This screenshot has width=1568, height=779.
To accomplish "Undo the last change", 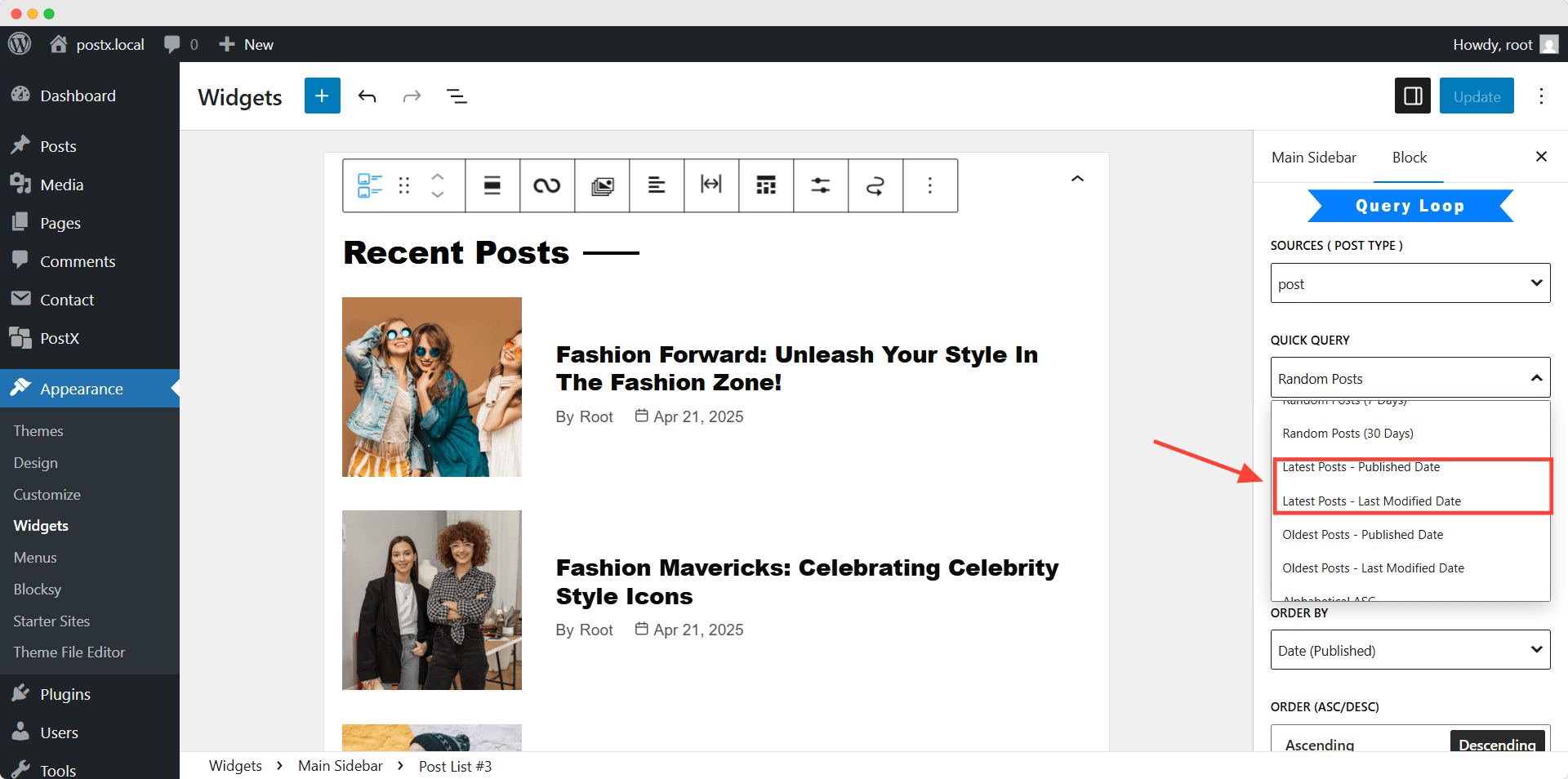I will [x=367, y=96].
